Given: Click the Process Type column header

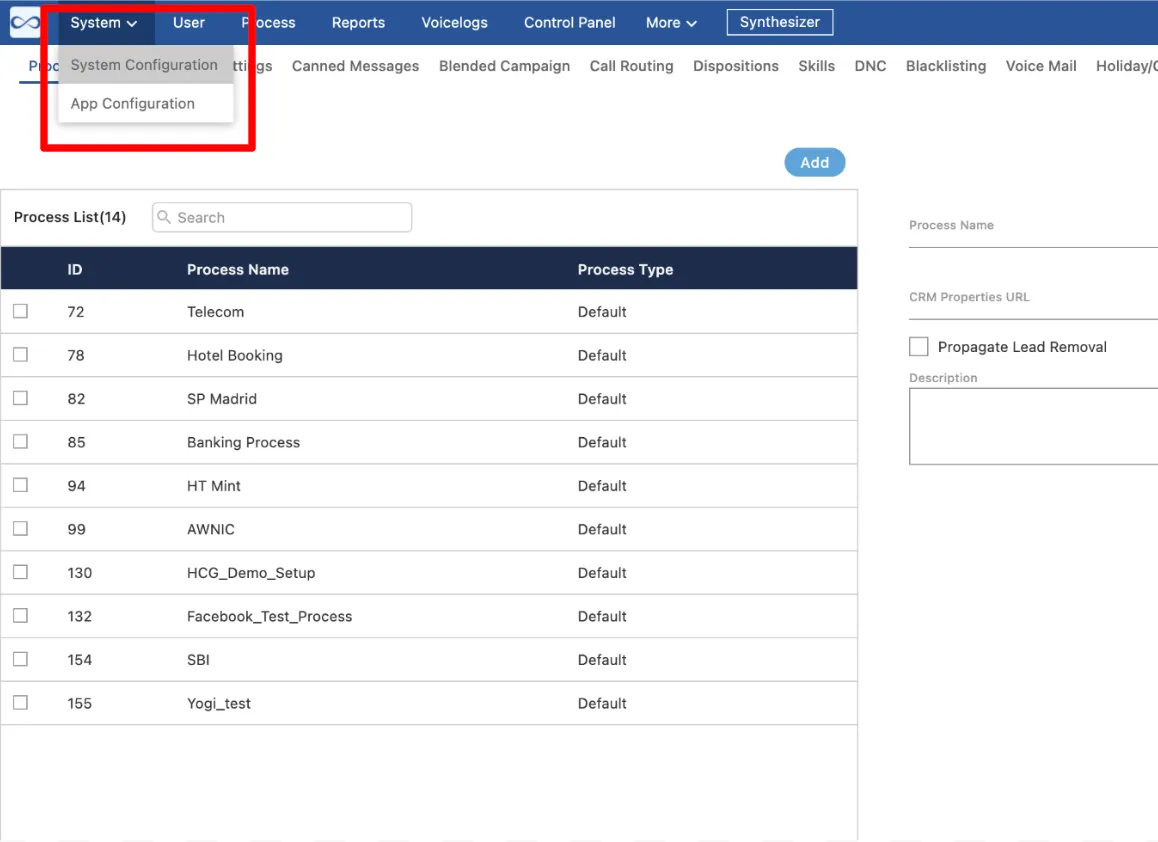Looking at the screenshot, I should click(x=626, y=270).
